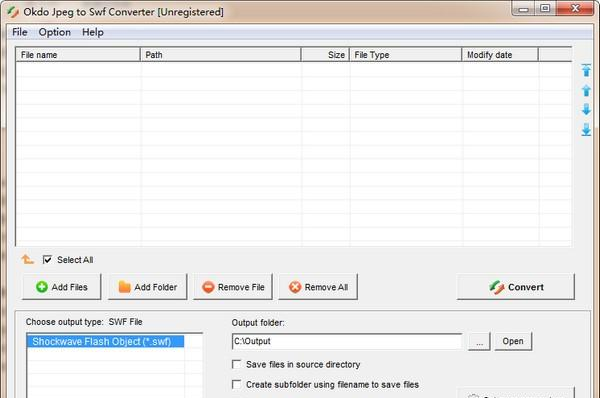This screenshot has width=600, height=398.
Task: Enable Save files in source directory
Action: pyautogui.click(x=236, y=364)
